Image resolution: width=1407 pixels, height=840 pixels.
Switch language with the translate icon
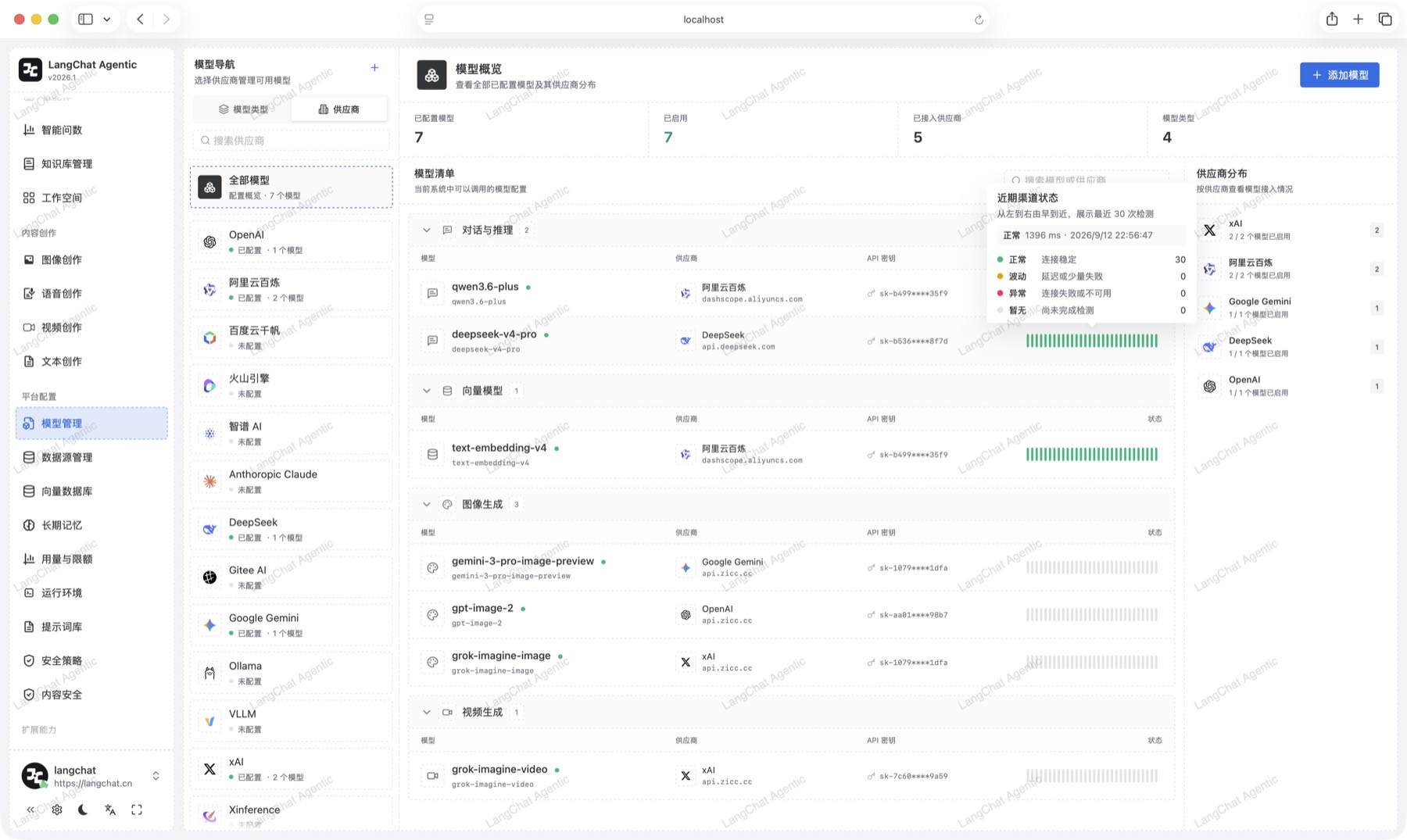(110, 810)
